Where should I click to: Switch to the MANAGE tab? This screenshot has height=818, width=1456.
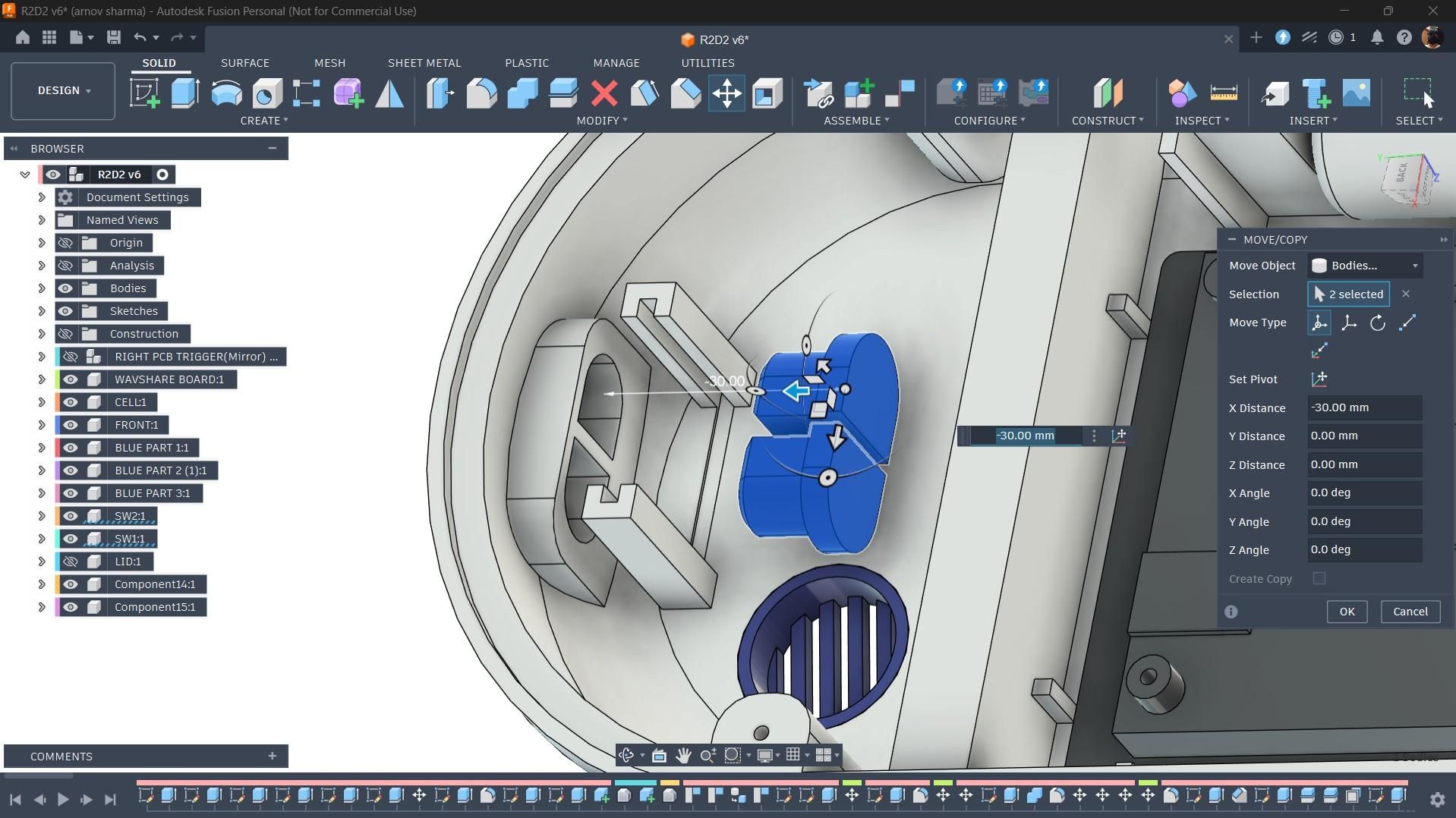coord(616,63)
